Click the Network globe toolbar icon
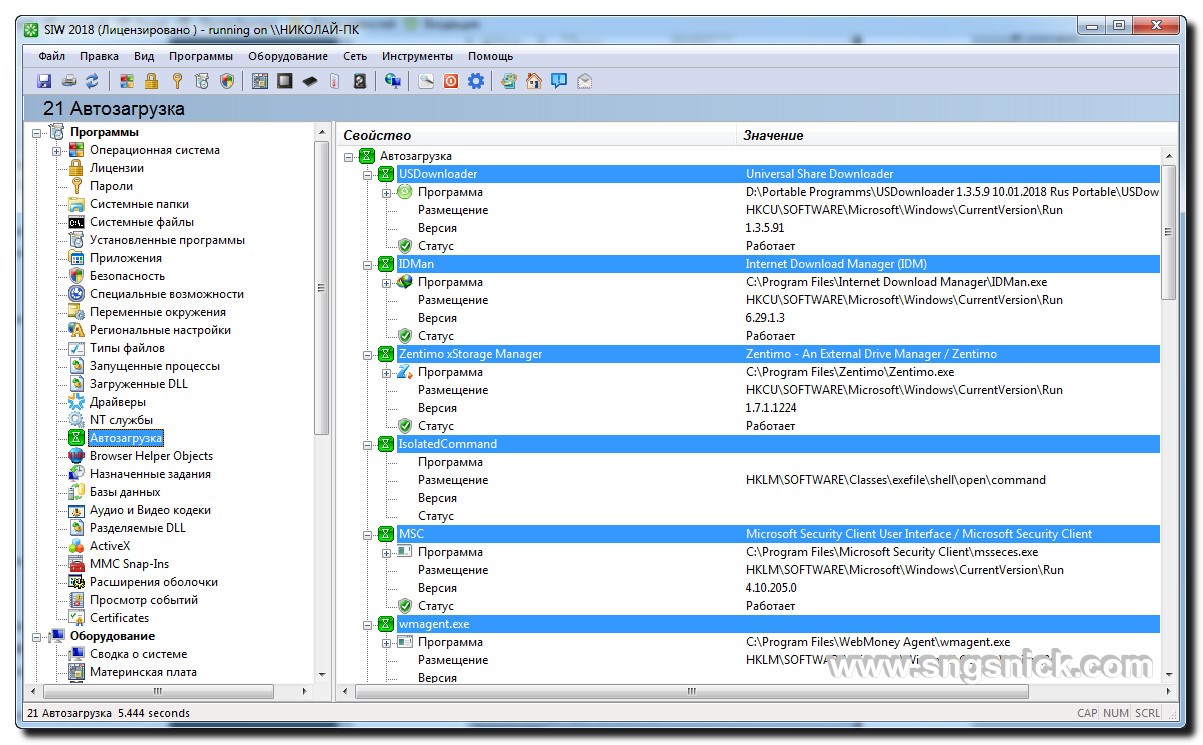 (x=393, y=81)
